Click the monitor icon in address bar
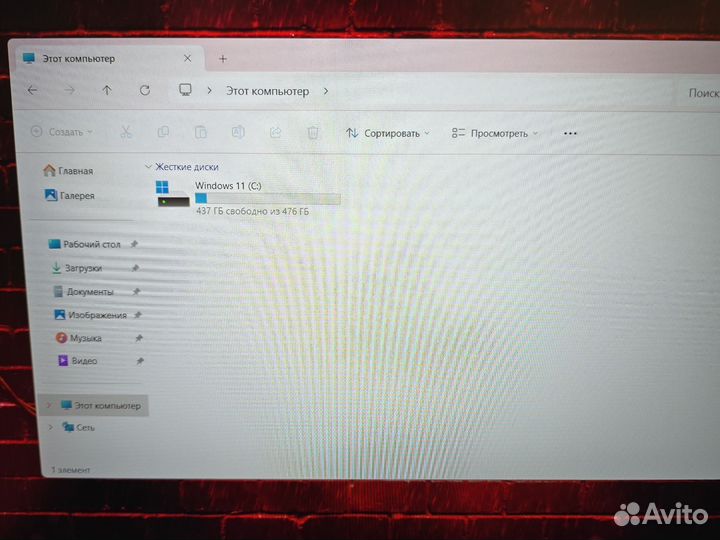 185,90
